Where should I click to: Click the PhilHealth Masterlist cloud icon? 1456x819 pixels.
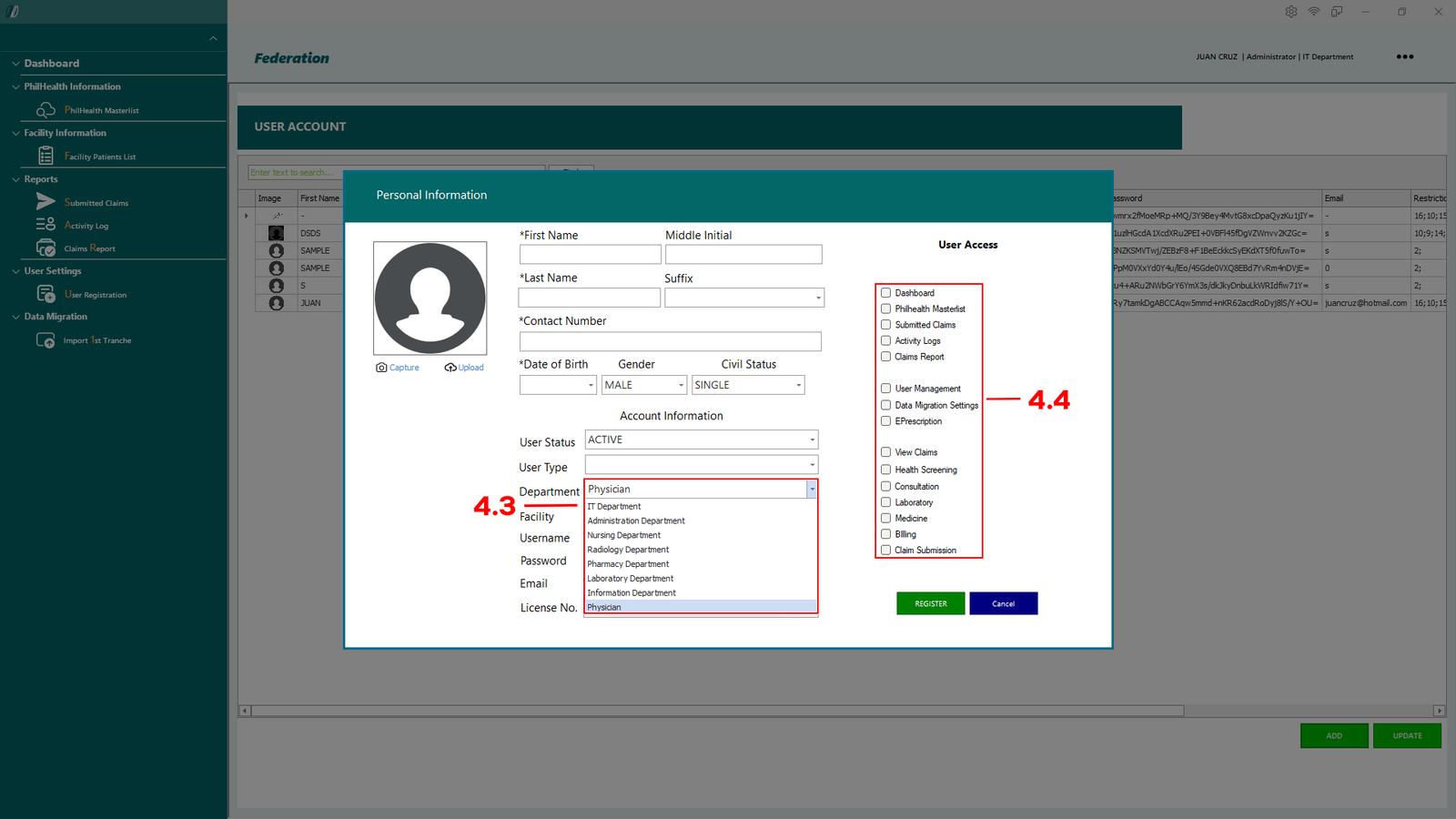pos(45,110)
